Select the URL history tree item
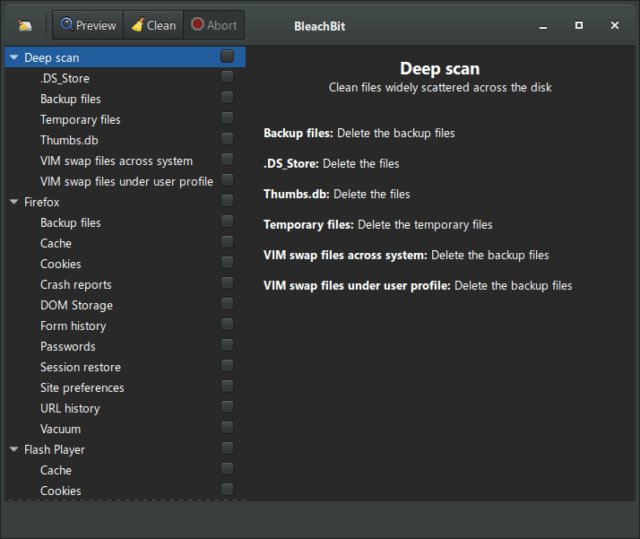The height and width of the screenshot is (539, 640). click(125, 408)
